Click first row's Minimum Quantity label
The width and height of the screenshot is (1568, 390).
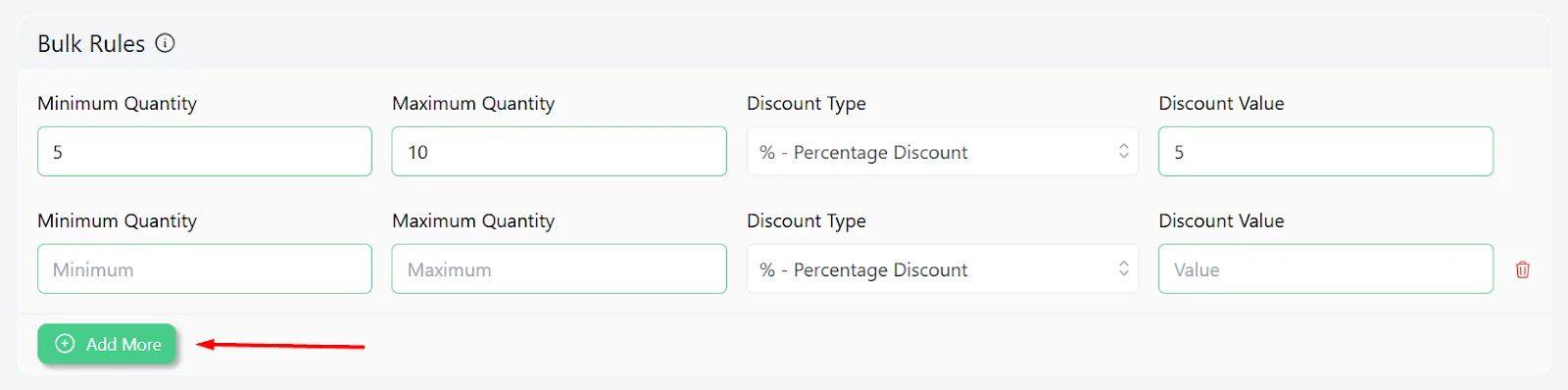[x=117, y=104]
